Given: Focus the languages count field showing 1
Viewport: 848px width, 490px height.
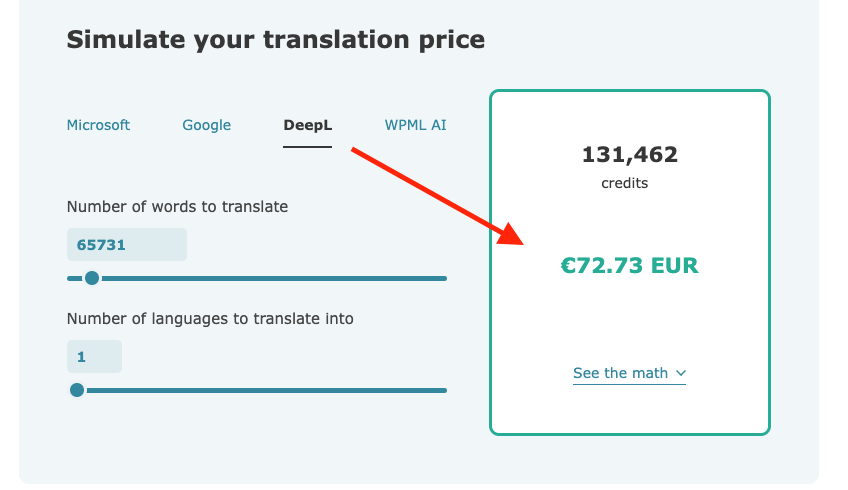Looking at the screenshot, I should 94,356.
